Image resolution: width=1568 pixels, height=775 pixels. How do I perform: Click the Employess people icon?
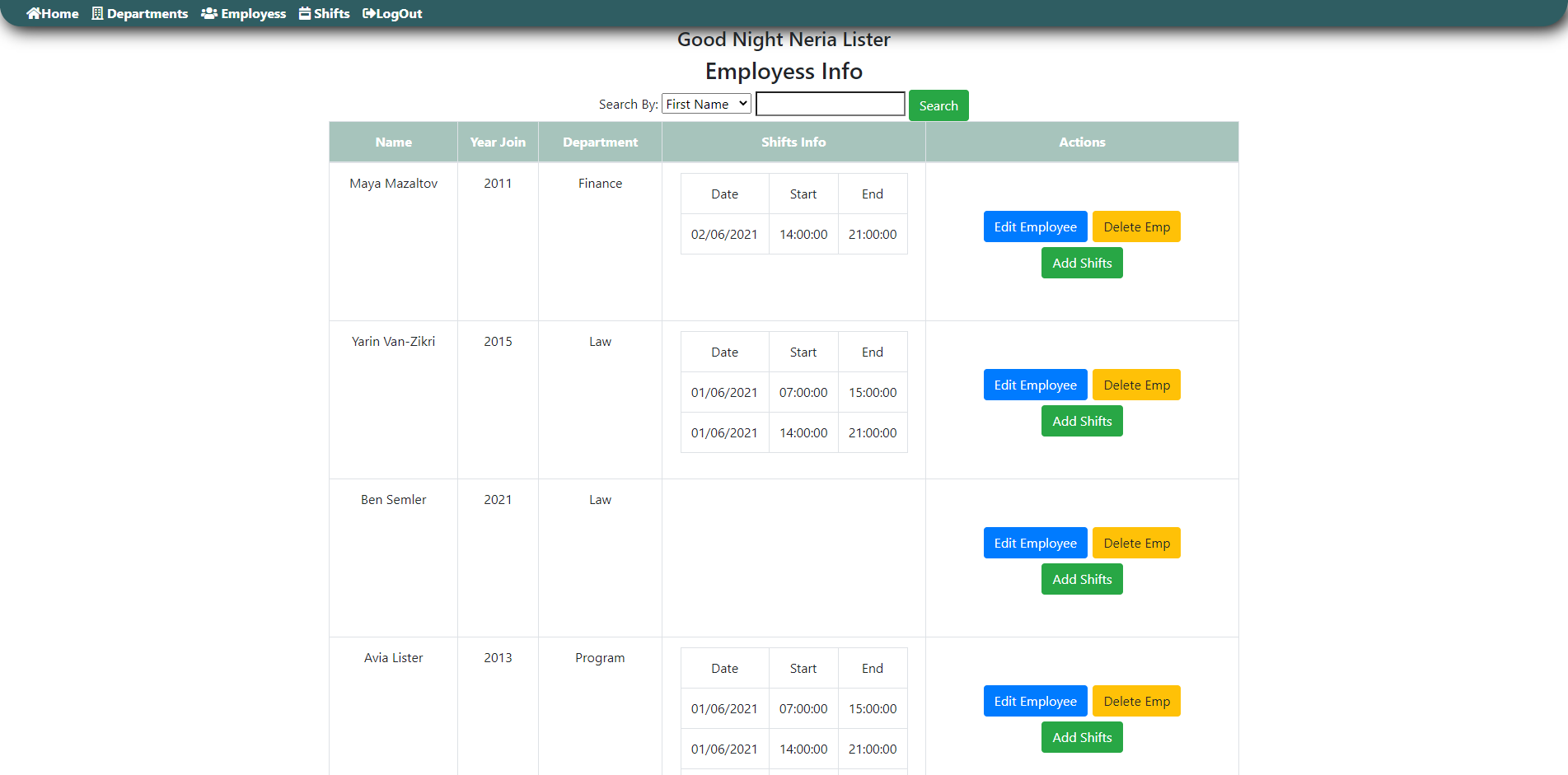[209, 13]
